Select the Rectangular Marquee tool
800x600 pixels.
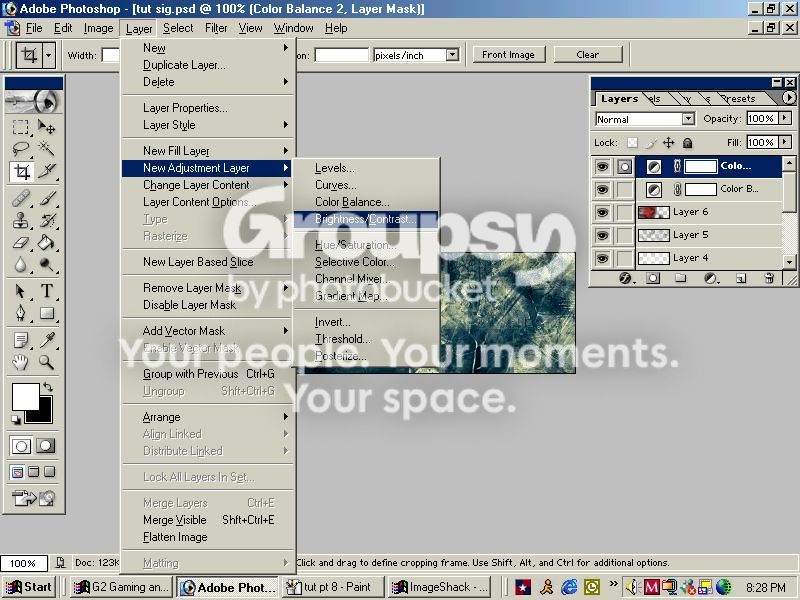[20, 126]
